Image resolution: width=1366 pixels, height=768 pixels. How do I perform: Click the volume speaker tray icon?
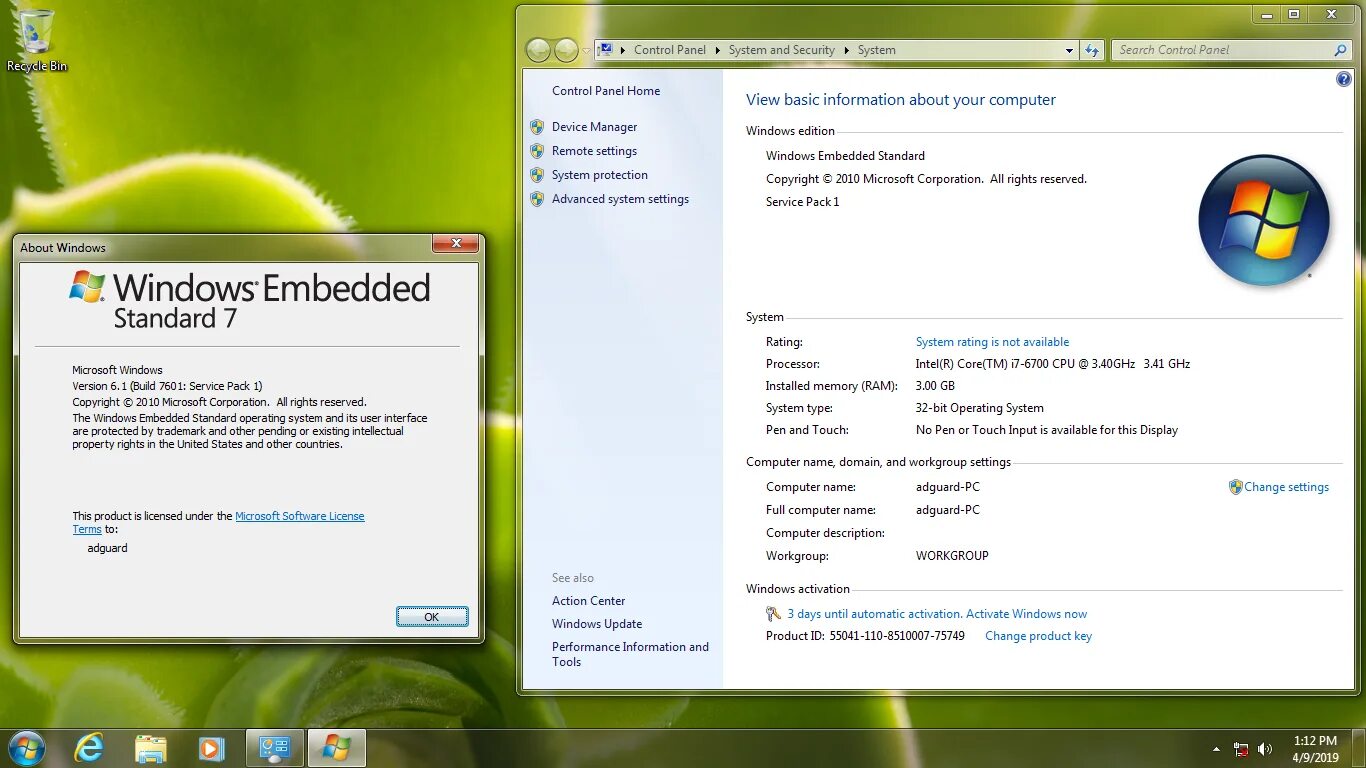click(x=1265, y=749)
